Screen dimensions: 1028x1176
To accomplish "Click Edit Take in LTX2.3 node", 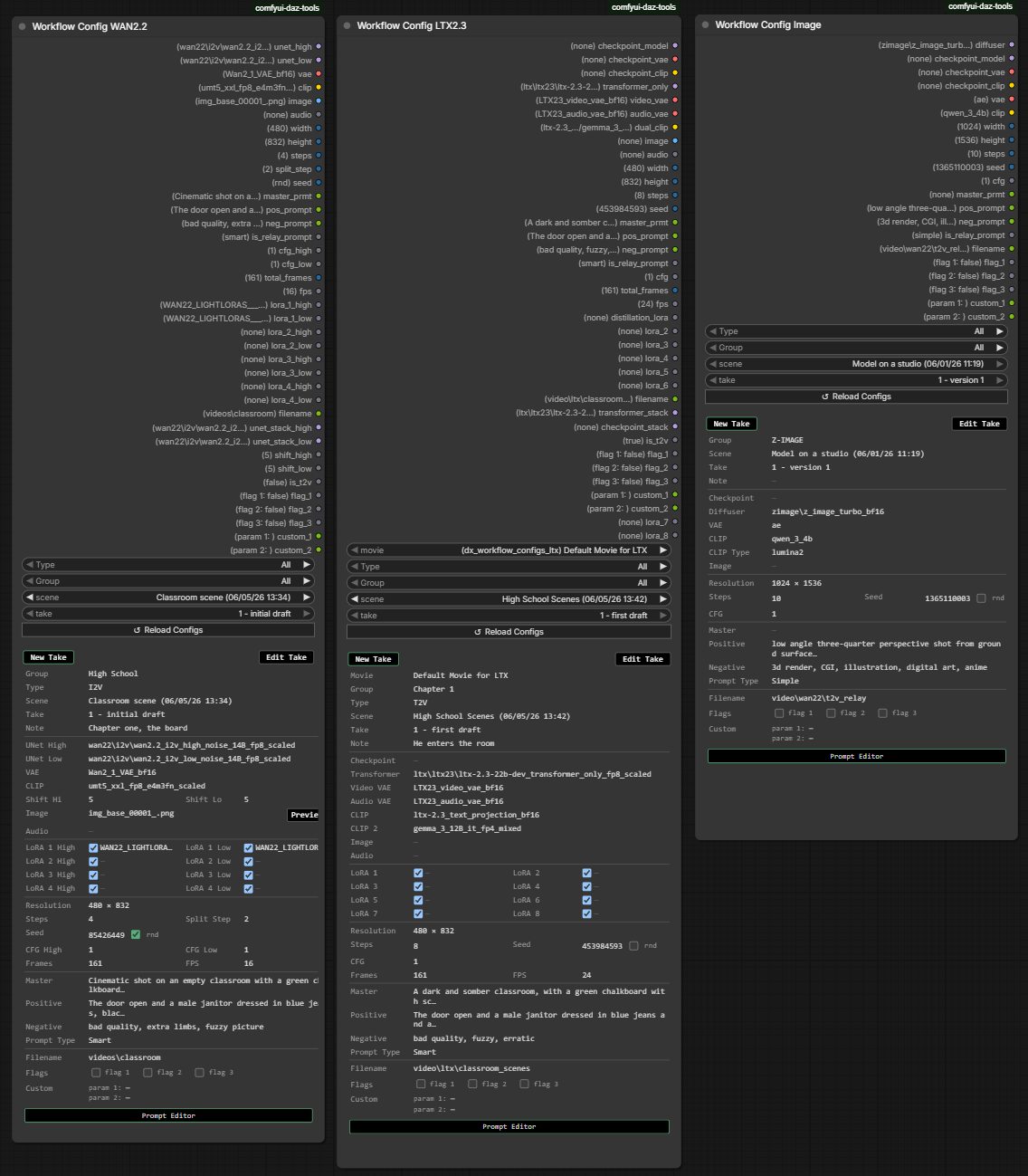I will pos(643,659).
